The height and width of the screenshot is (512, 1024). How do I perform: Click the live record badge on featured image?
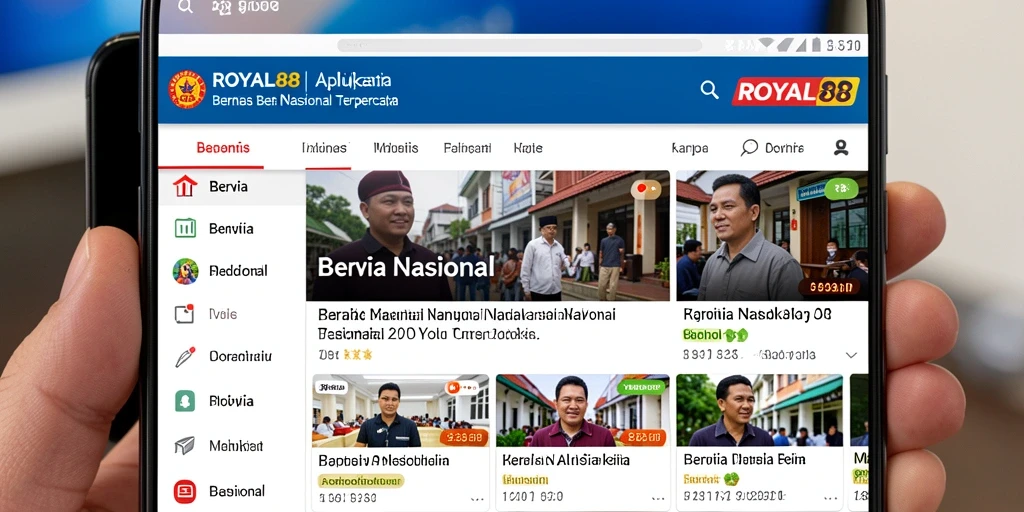[x=645, y=189]
